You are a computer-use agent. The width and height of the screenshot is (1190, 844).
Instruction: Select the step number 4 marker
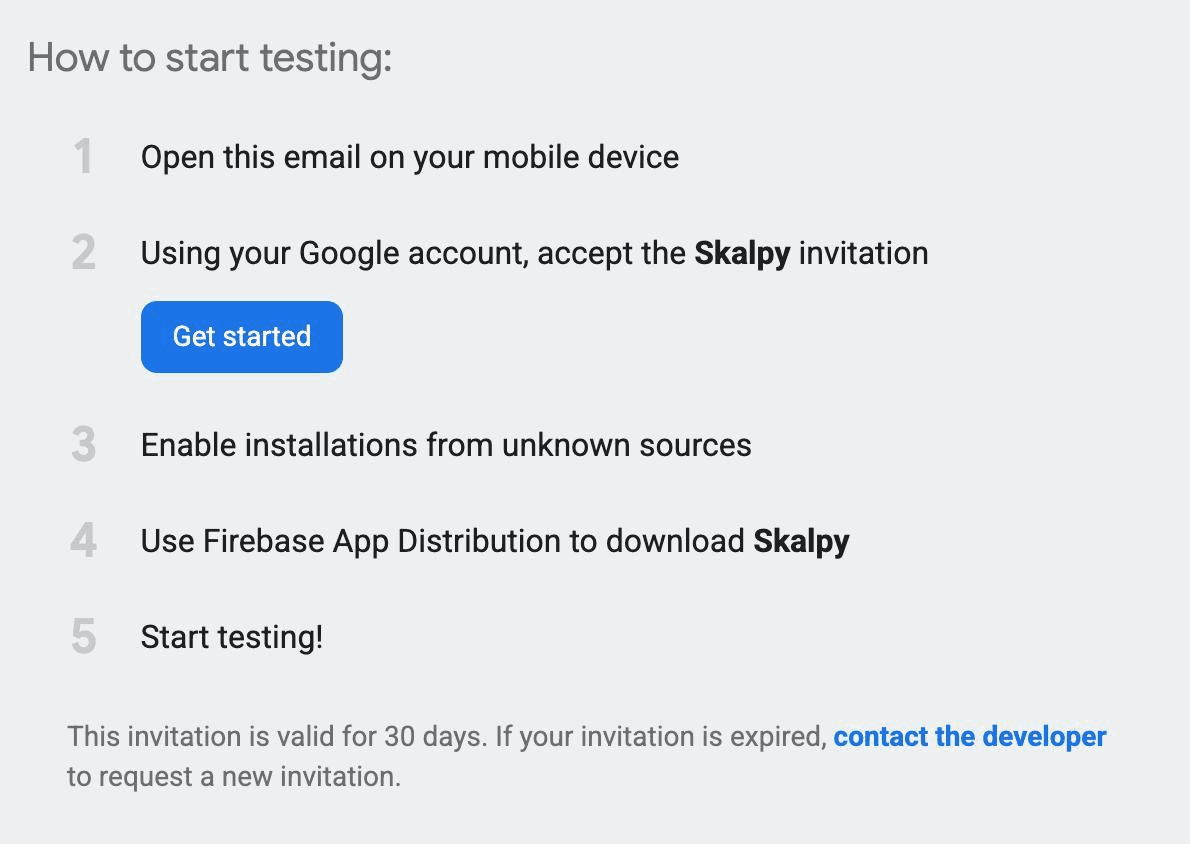(x=83, y=540)
